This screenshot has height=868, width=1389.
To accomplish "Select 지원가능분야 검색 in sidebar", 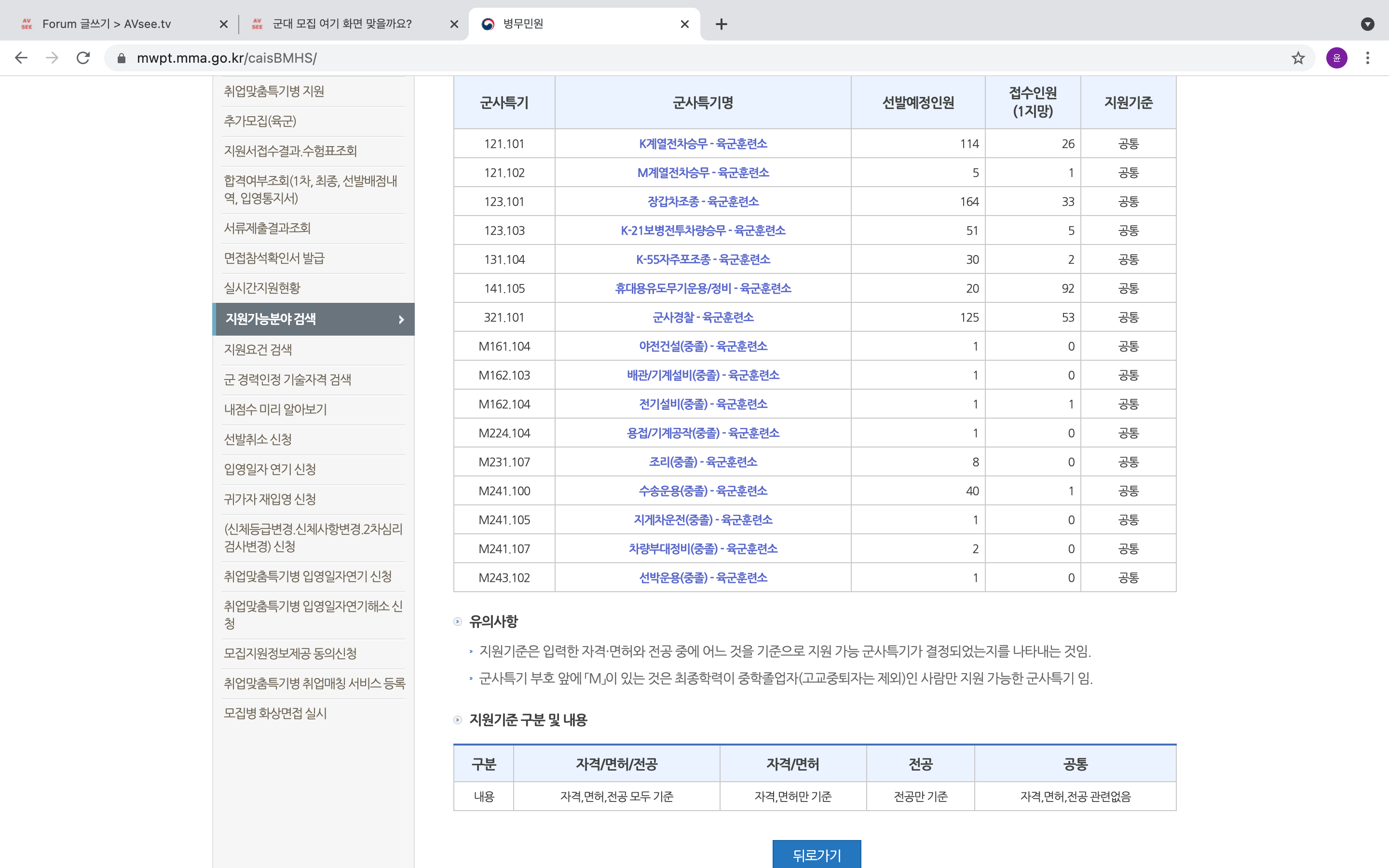I will tap(313, 319).
